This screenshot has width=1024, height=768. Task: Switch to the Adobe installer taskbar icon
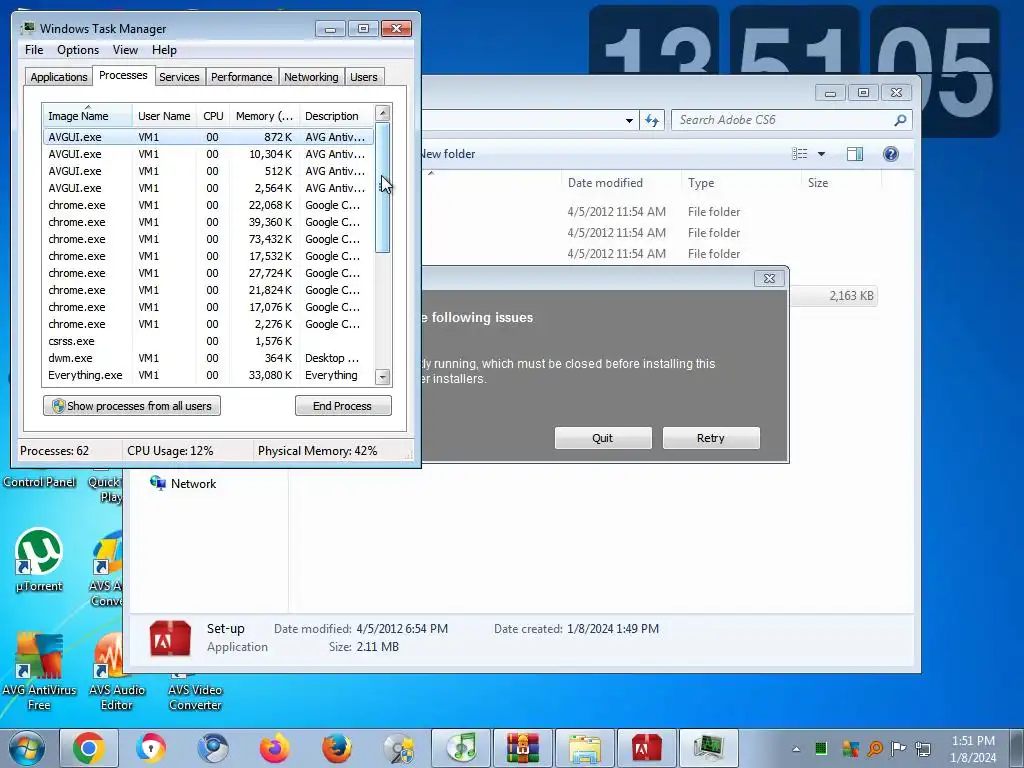(x=647, y=748)
